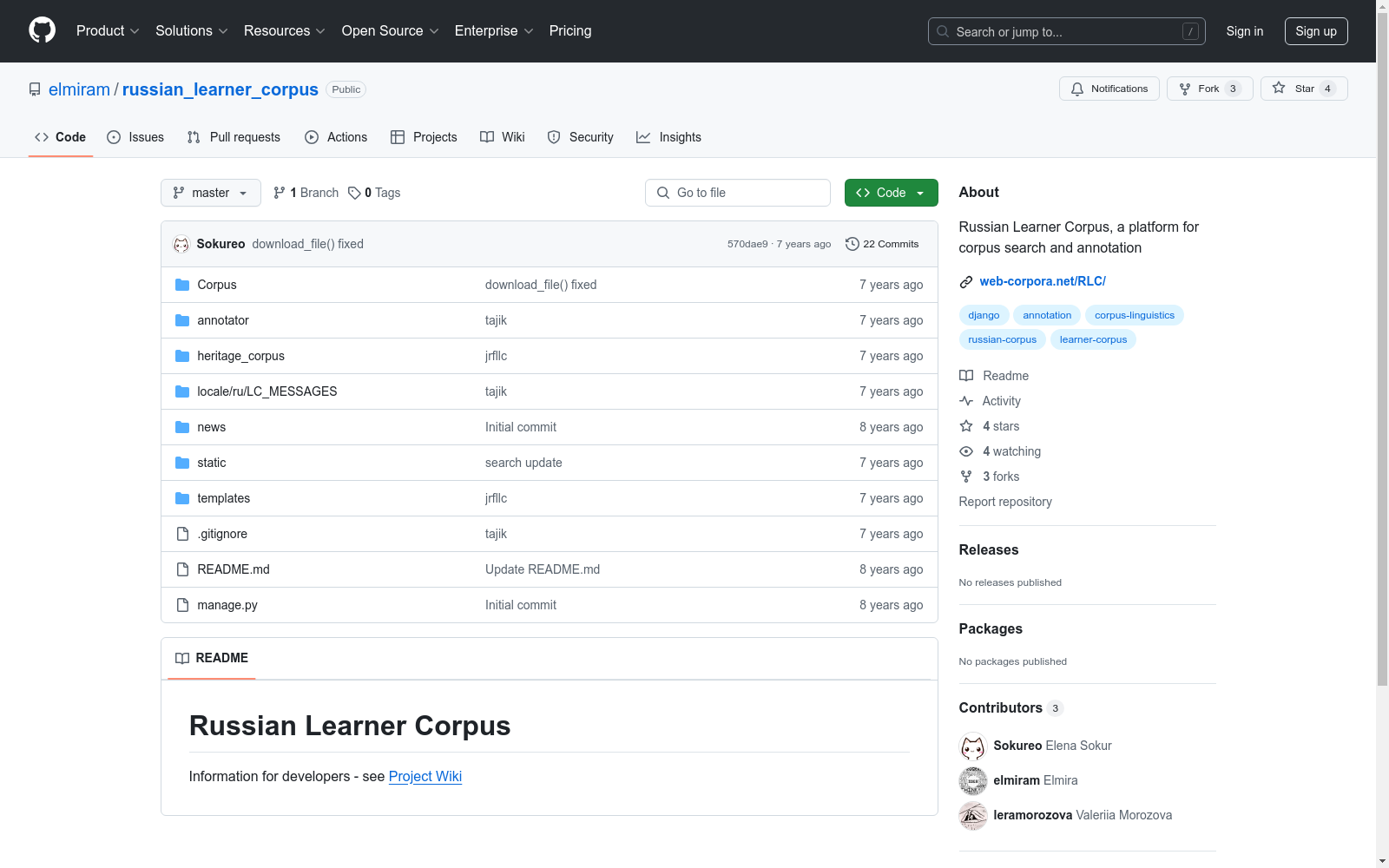Image resolution: width=1389 pixels, height=868 pixels.
Task: Select the README tab header
Action: [212, 658]
